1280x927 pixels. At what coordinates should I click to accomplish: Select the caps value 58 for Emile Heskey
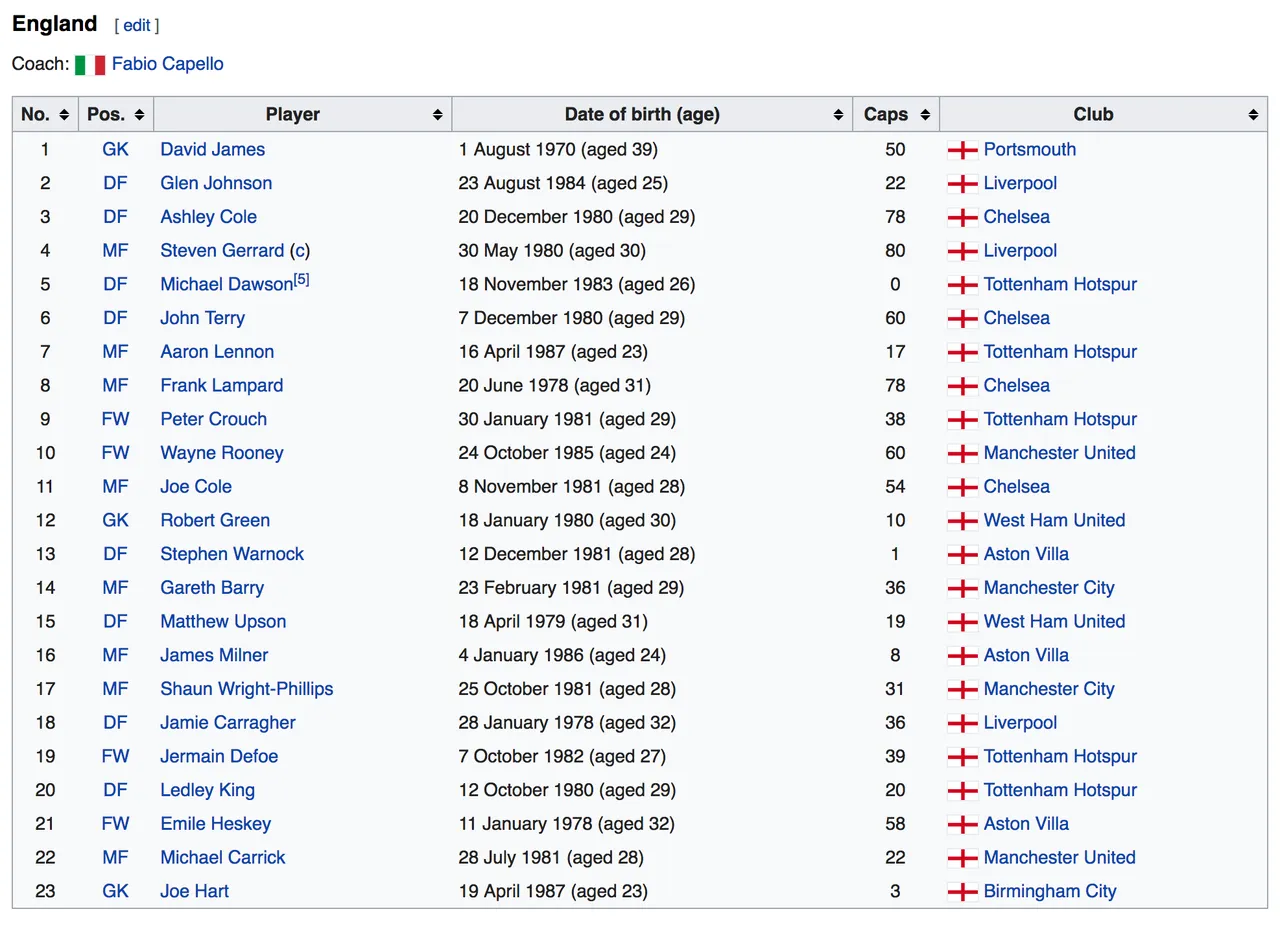(x=895, y=824)
